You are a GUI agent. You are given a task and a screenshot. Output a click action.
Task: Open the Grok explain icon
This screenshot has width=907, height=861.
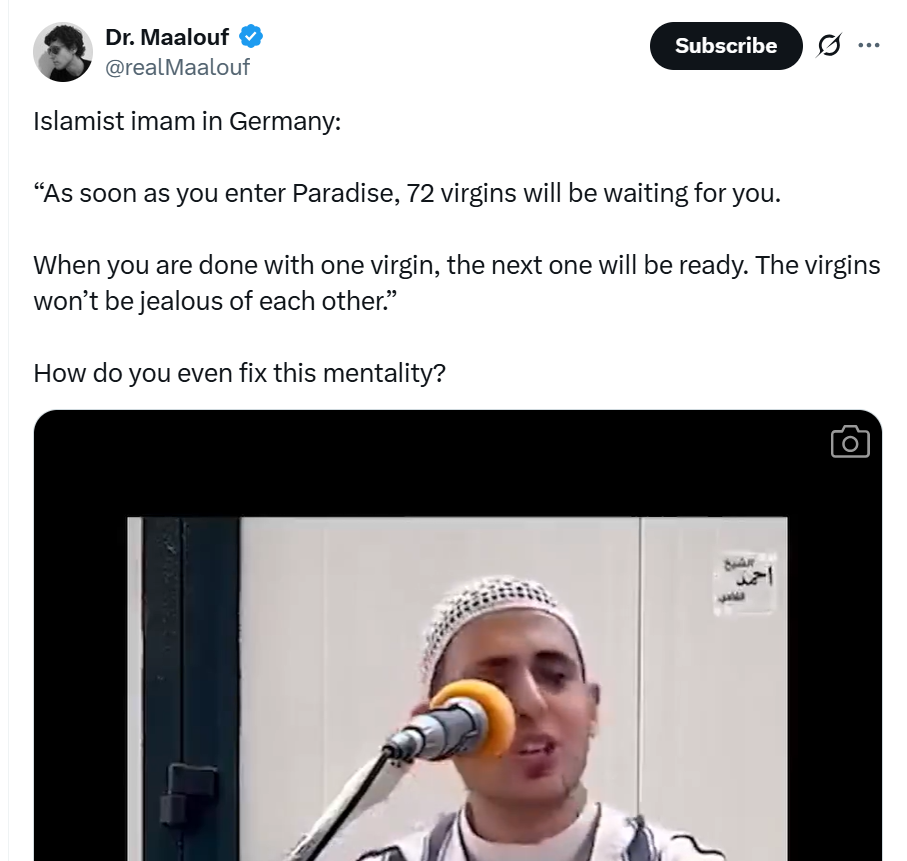[829, 45]
